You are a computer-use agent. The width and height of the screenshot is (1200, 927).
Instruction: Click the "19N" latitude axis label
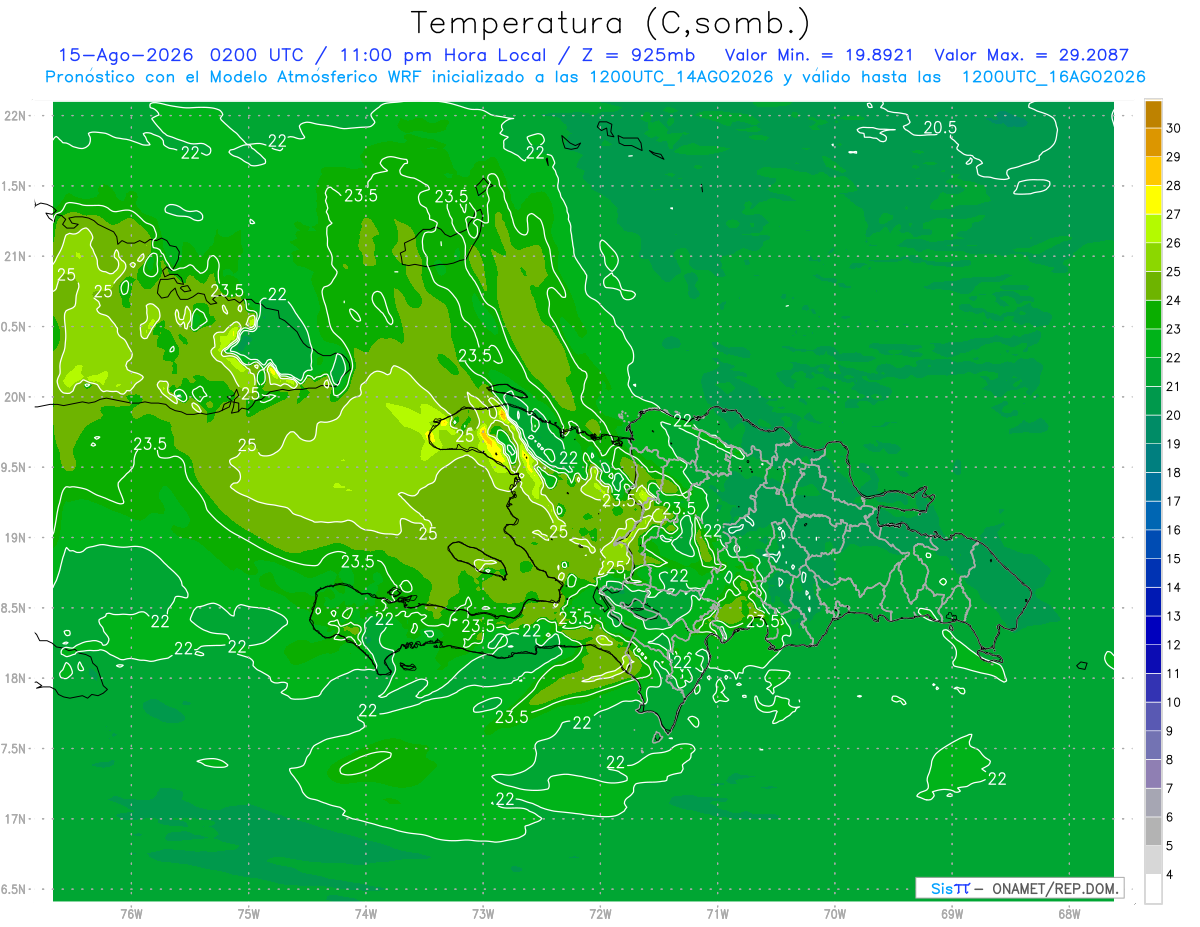click(16, 538)
